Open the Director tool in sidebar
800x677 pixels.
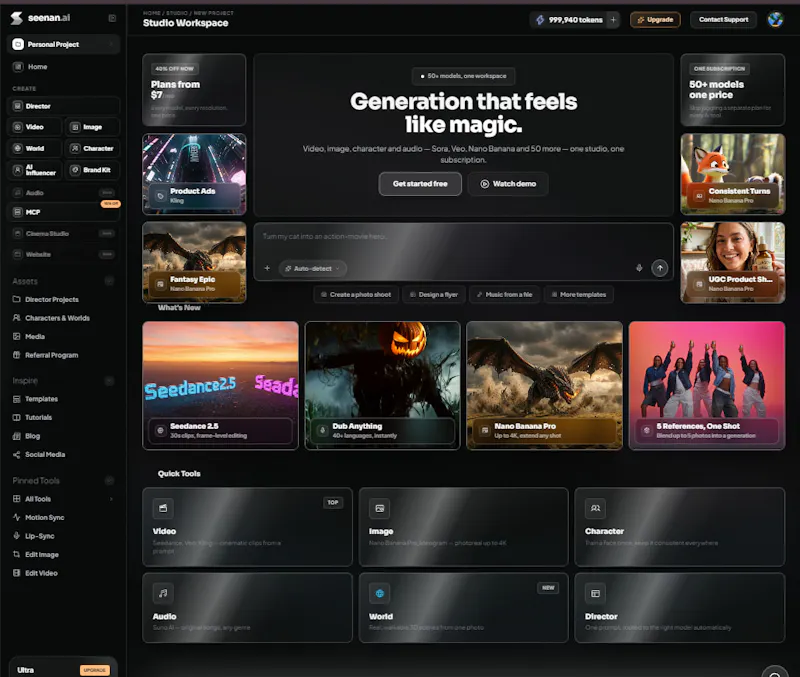[63, 106]
